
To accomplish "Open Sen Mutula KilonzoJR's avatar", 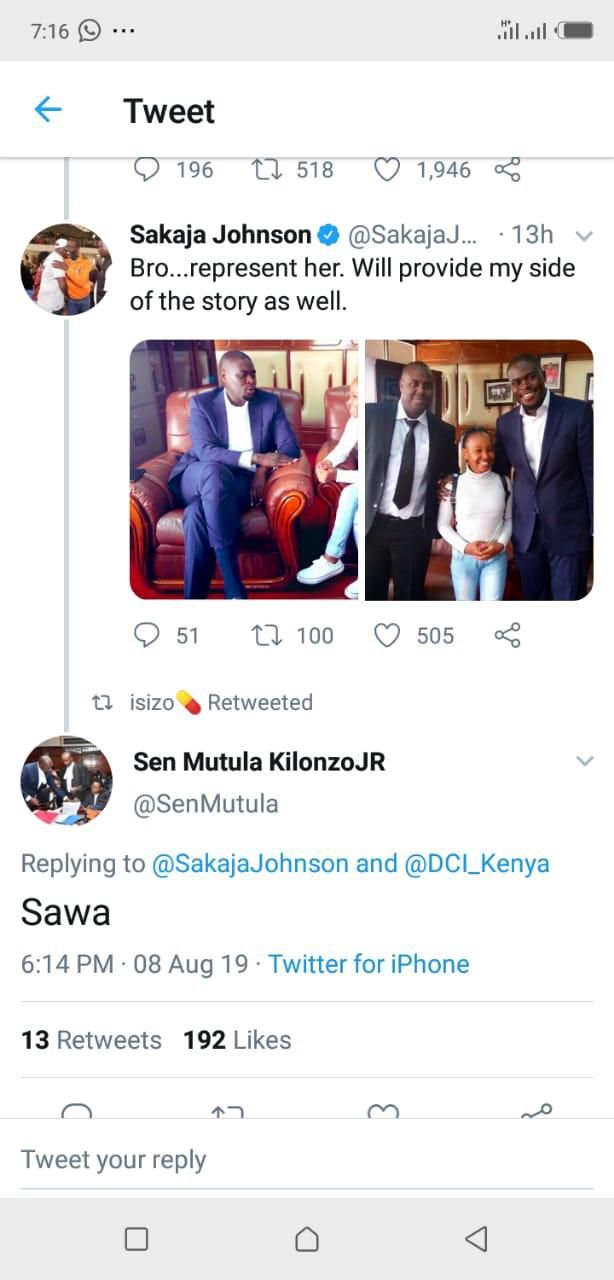I will pyautogui.click(x=66, y=781).
